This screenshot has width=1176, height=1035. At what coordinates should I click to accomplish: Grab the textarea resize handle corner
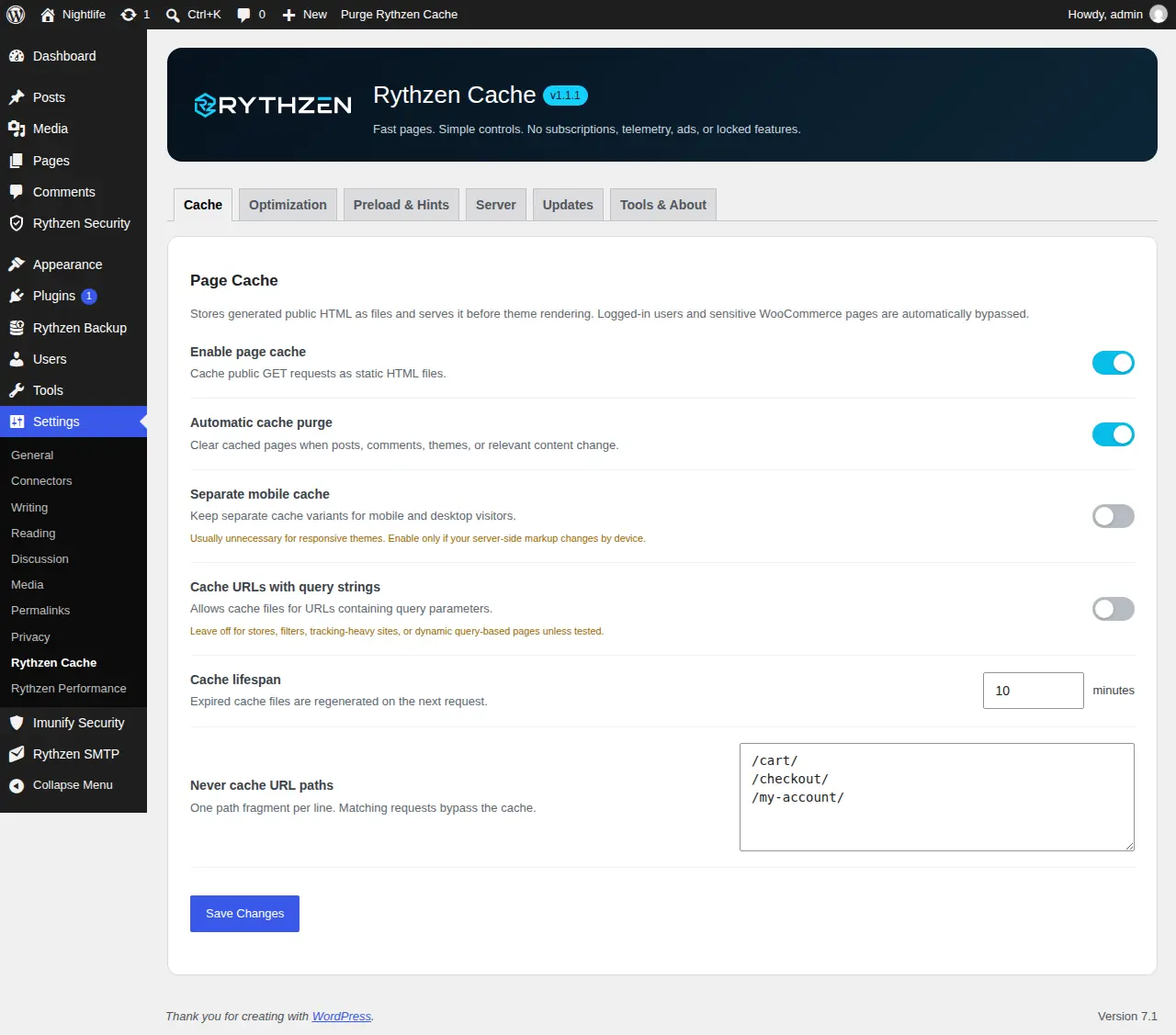click(1129, 846)
